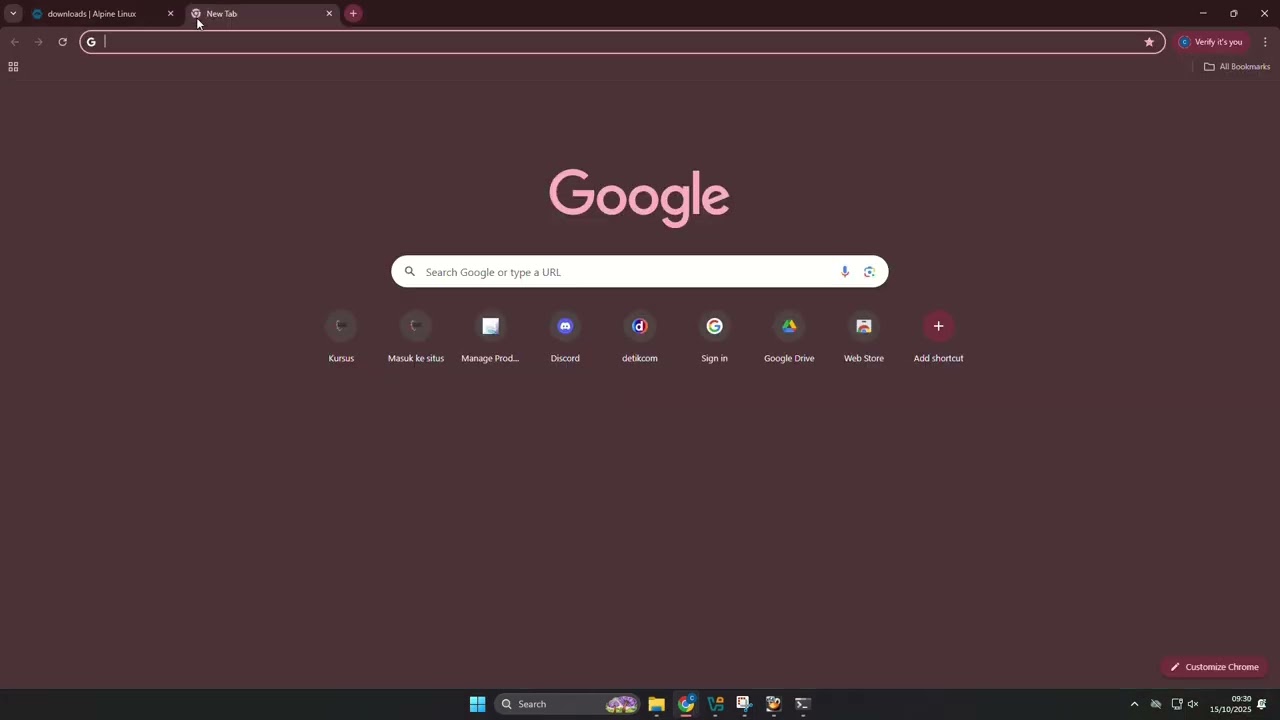Open the Windows Start menu
1280x720 pixels.
click(477, 704)
